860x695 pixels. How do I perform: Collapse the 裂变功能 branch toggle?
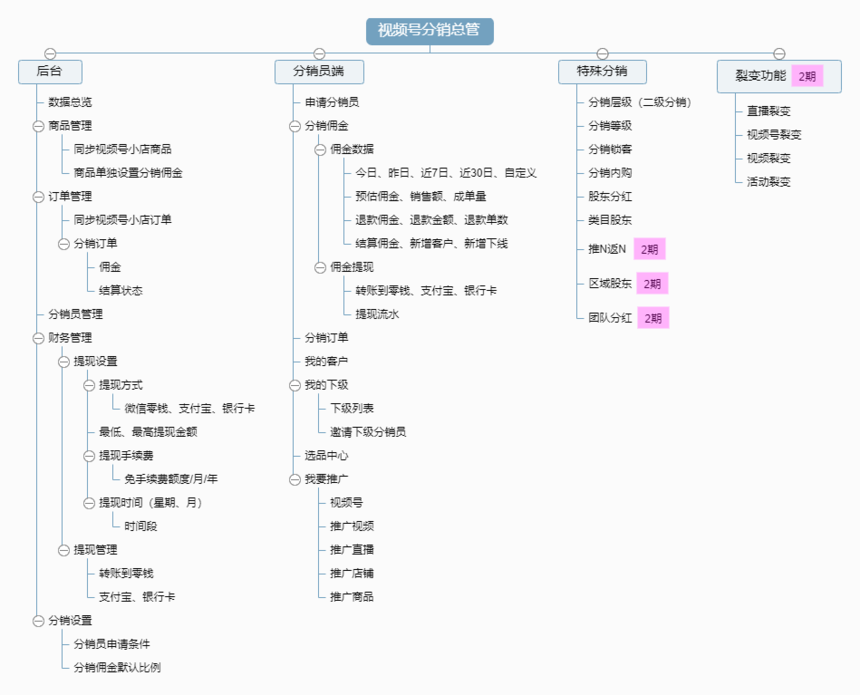[779, 54]
